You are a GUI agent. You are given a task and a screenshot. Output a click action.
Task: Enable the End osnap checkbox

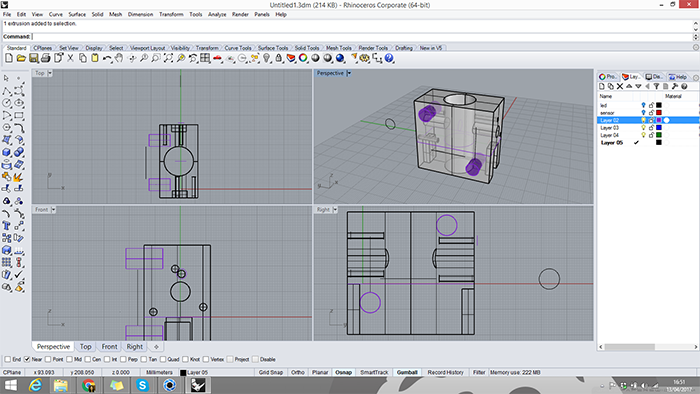8,359
